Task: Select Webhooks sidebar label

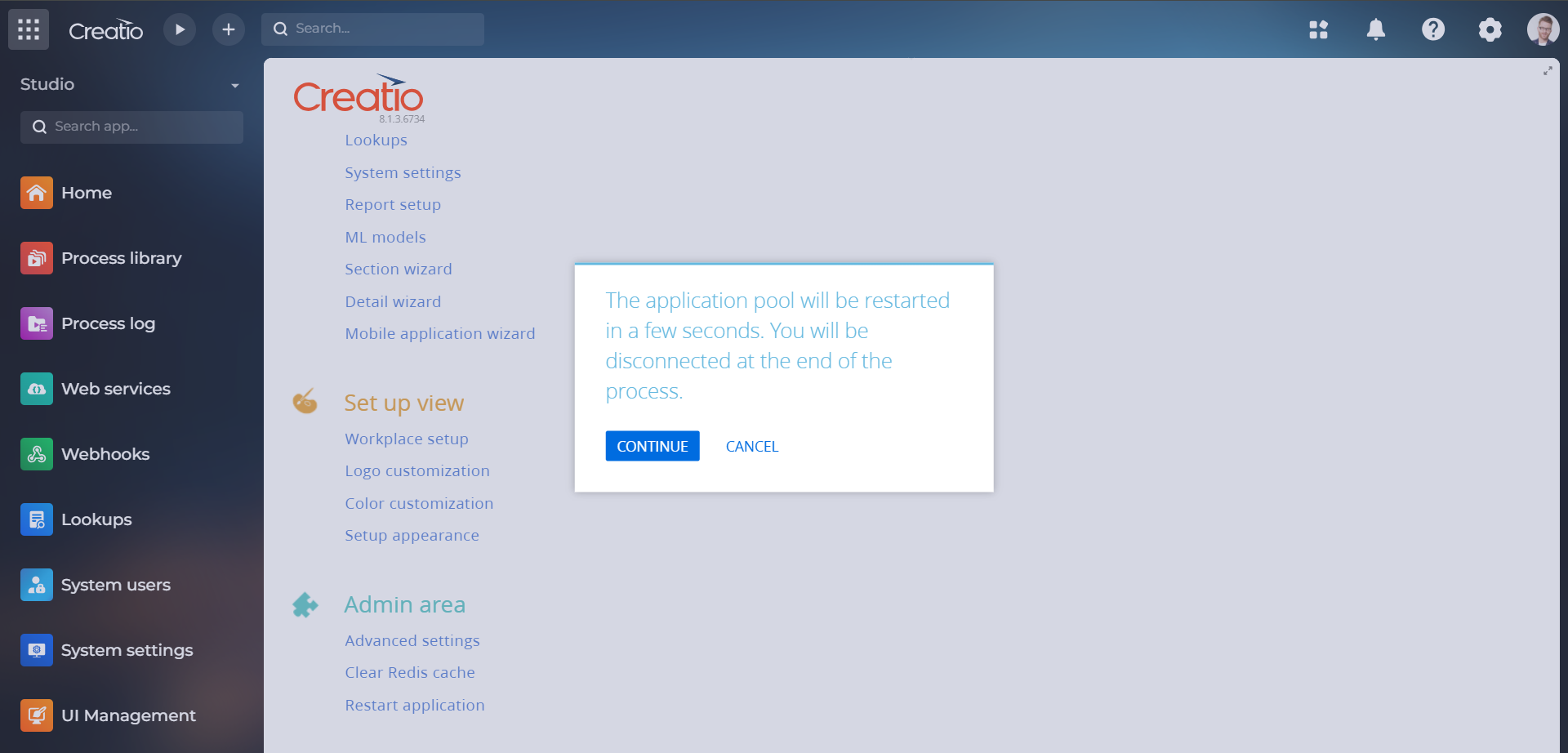Action: pos(105,454)
